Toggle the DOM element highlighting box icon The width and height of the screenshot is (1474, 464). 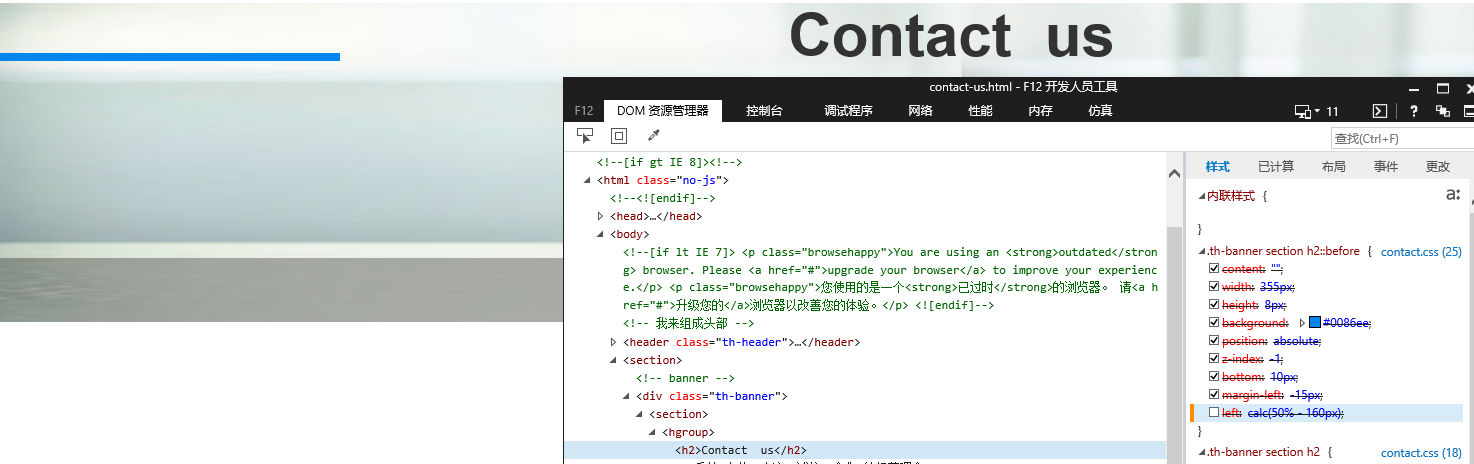point(619,136)
